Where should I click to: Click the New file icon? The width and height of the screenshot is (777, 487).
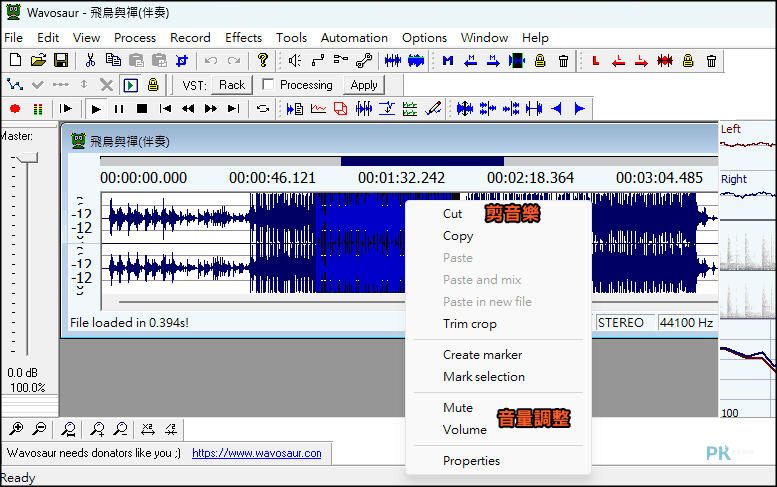tap(15, 60)
